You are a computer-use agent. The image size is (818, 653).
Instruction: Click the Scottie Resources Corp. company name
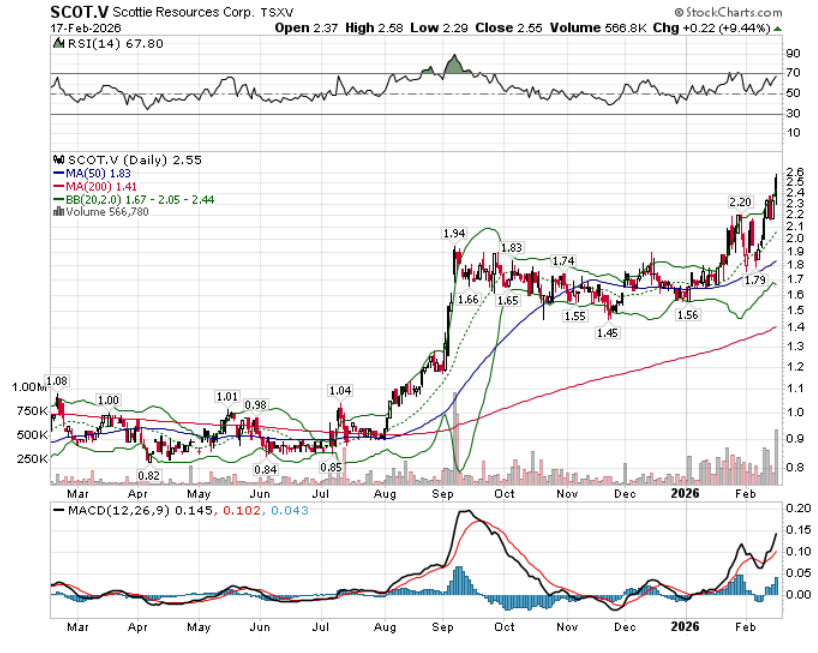[183, 11]
